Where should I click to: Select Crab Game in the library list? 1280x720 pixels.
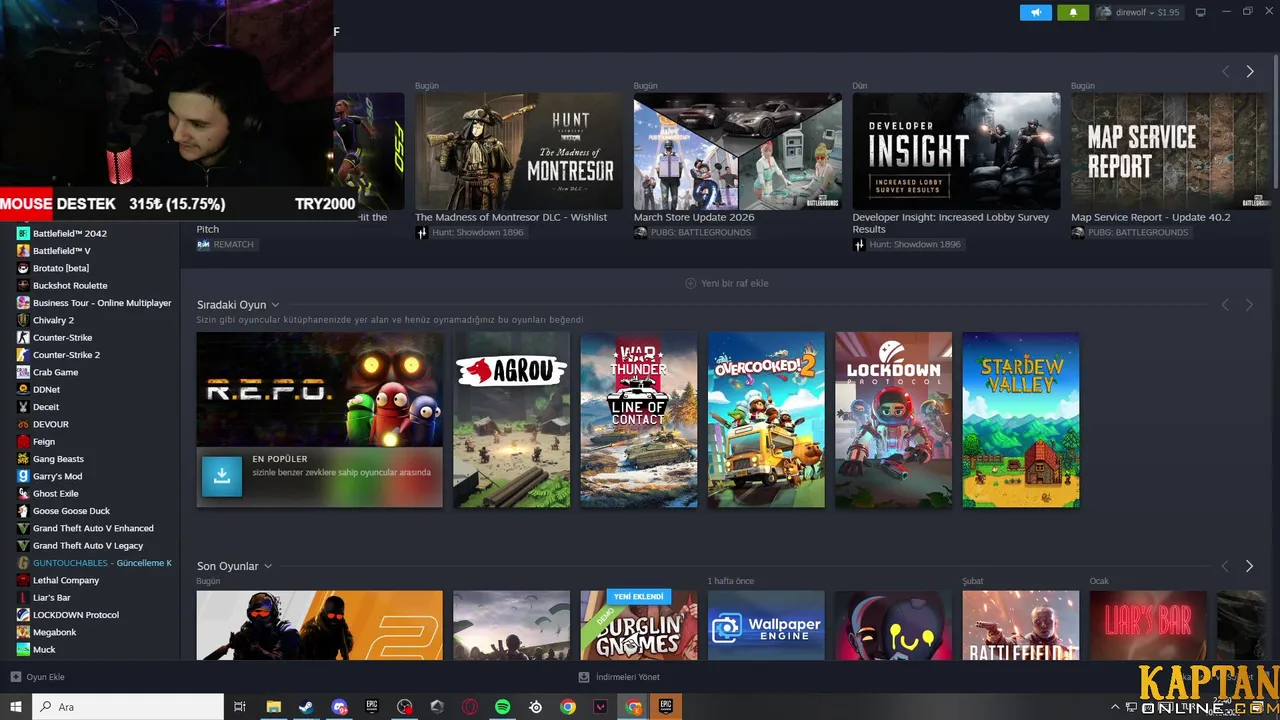click(55, 372)
